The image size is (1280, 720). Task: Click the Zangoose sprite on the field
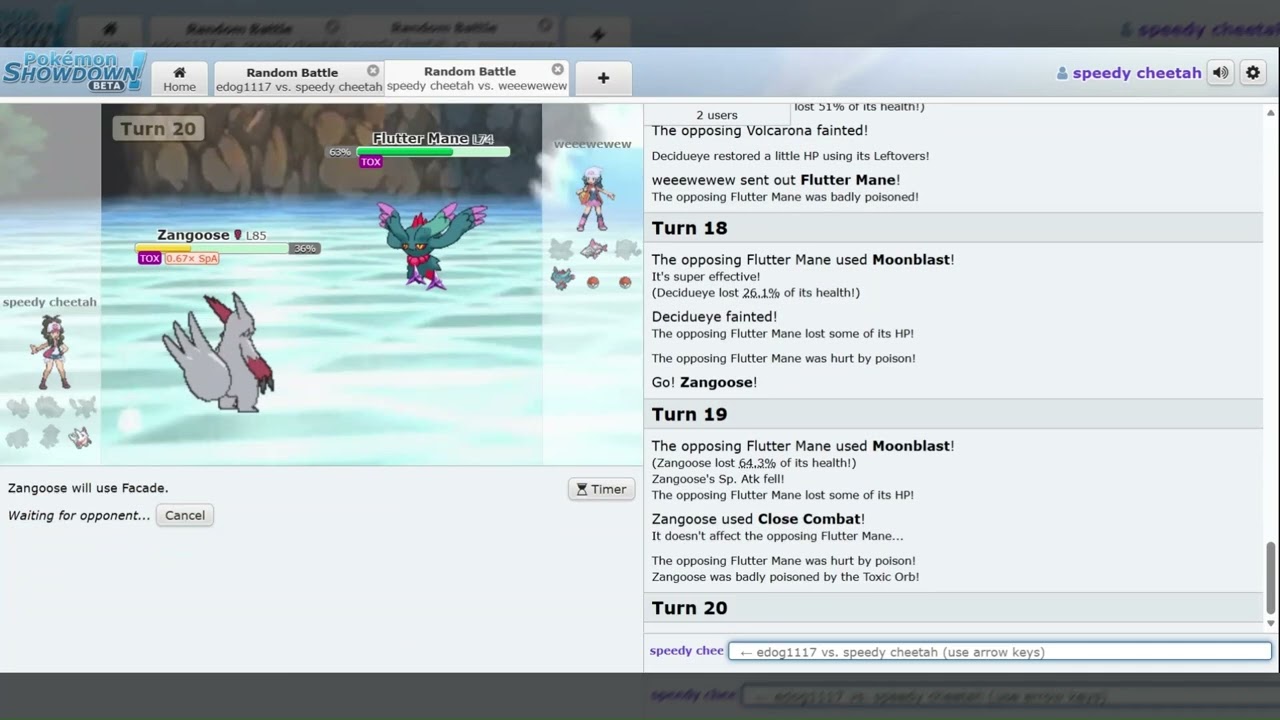pyautogui.click(x=219, y=352)
